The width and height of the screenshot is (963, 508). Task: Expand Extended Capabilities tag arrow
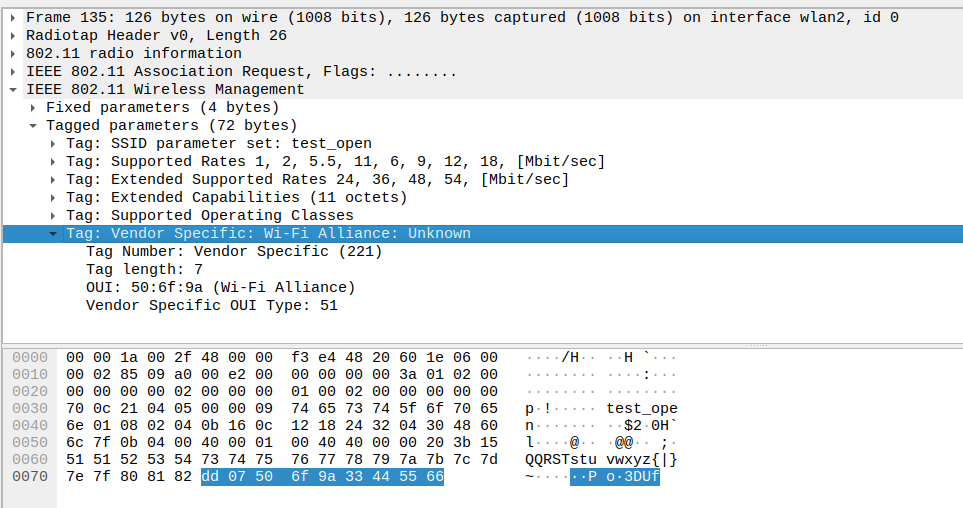(x=53, y=197)
